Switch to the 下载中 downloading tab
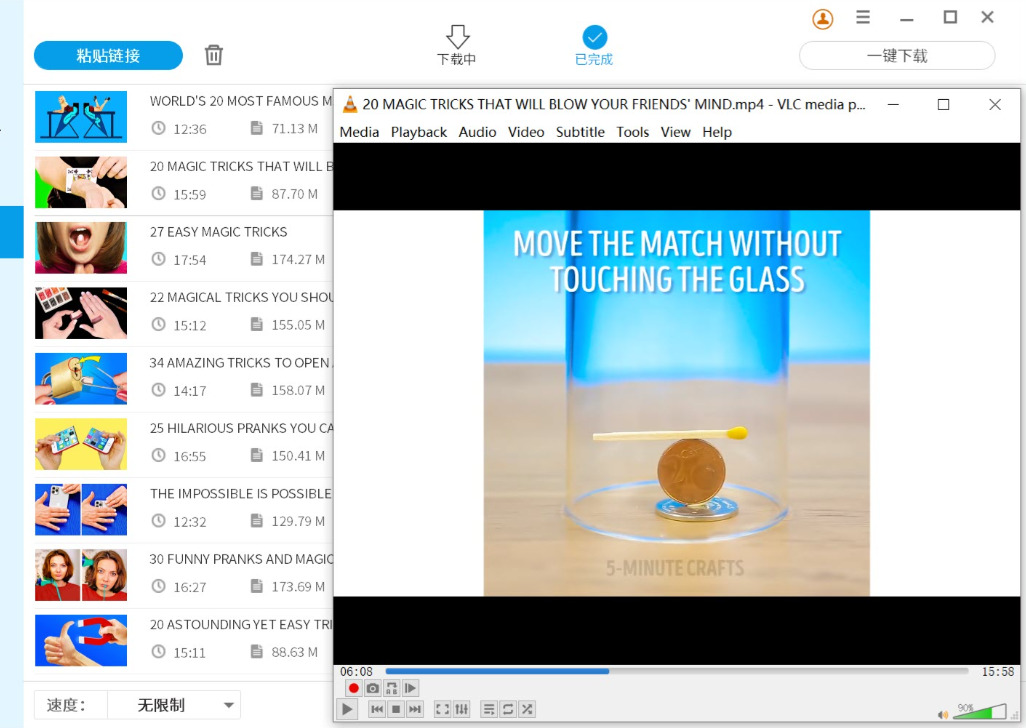1026x728 pixels. (x=457, y=45)
